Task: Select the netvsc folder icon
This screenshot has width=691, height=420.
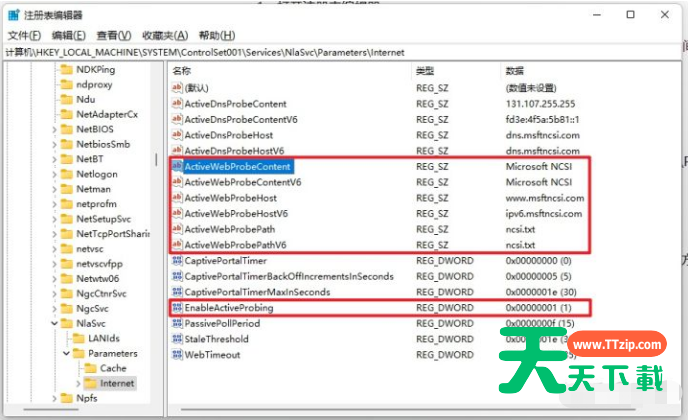Action: [67, 249]
